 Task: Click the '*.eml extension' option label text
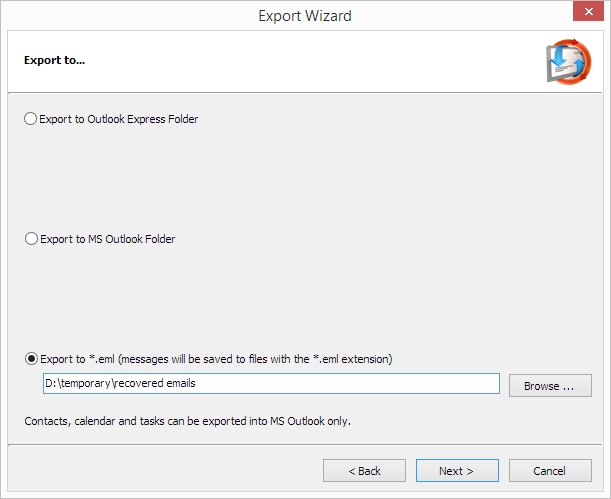point(216,359)
